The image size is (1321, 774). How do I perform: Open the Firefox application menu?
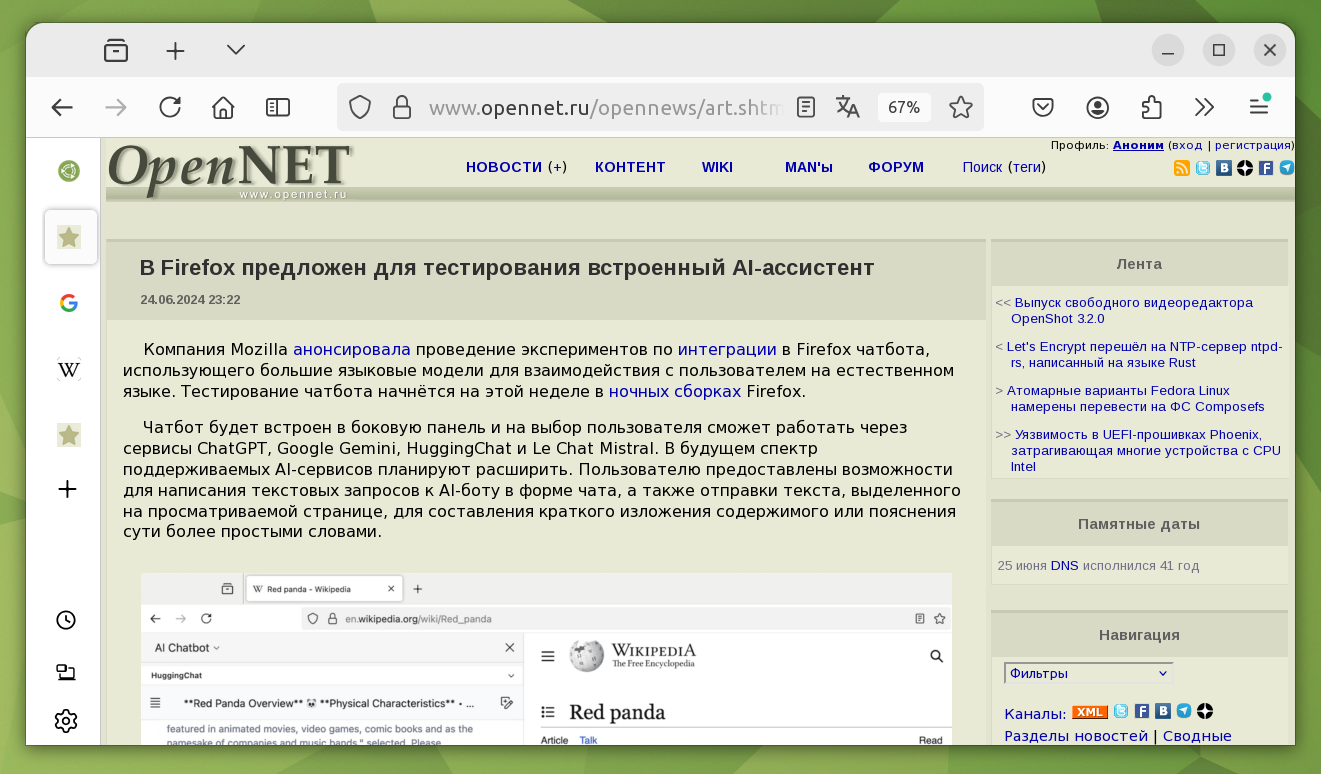click(1259, 107)
